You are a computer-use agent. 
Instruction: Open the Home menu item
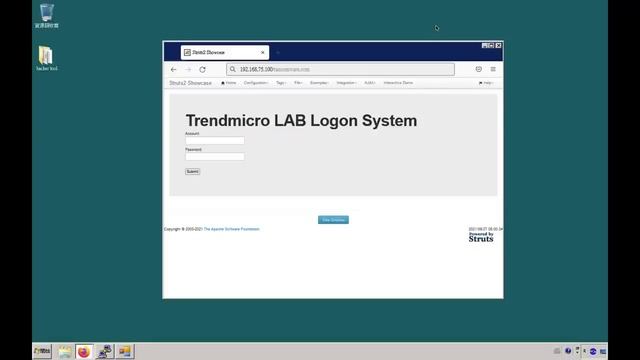[x=229, y=83]
